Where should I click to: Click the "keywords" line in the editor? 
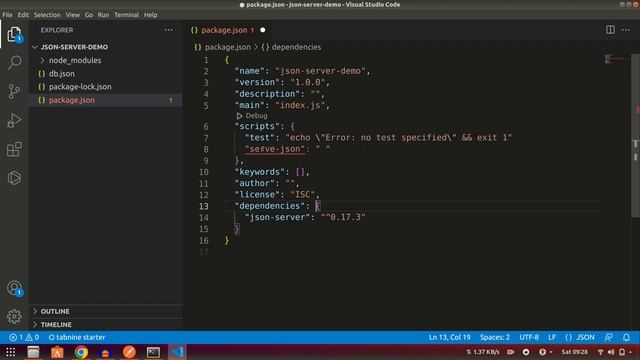272,172
